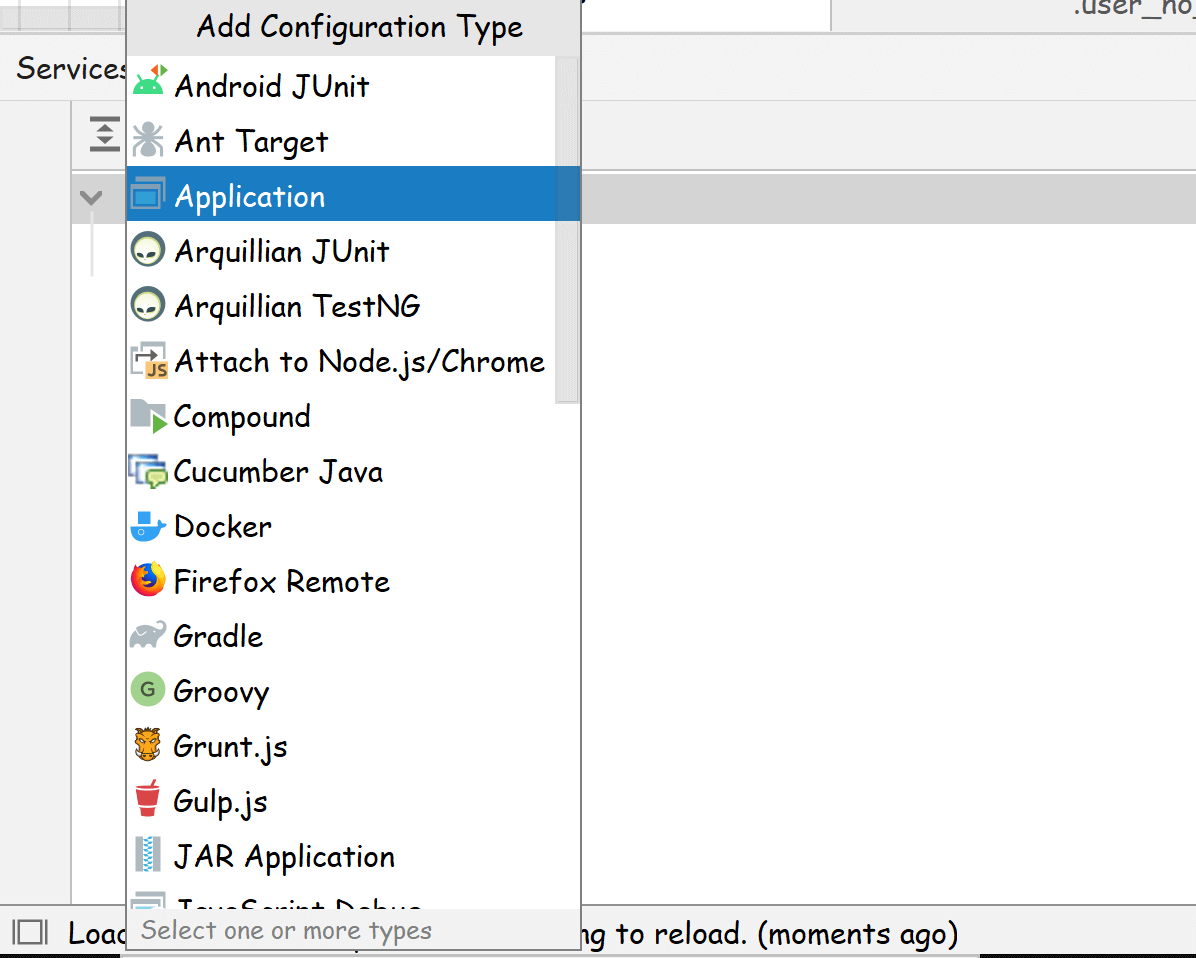The image size is (1196, 958).
Task: Select Application configuration type
Action: pos(250,196)
